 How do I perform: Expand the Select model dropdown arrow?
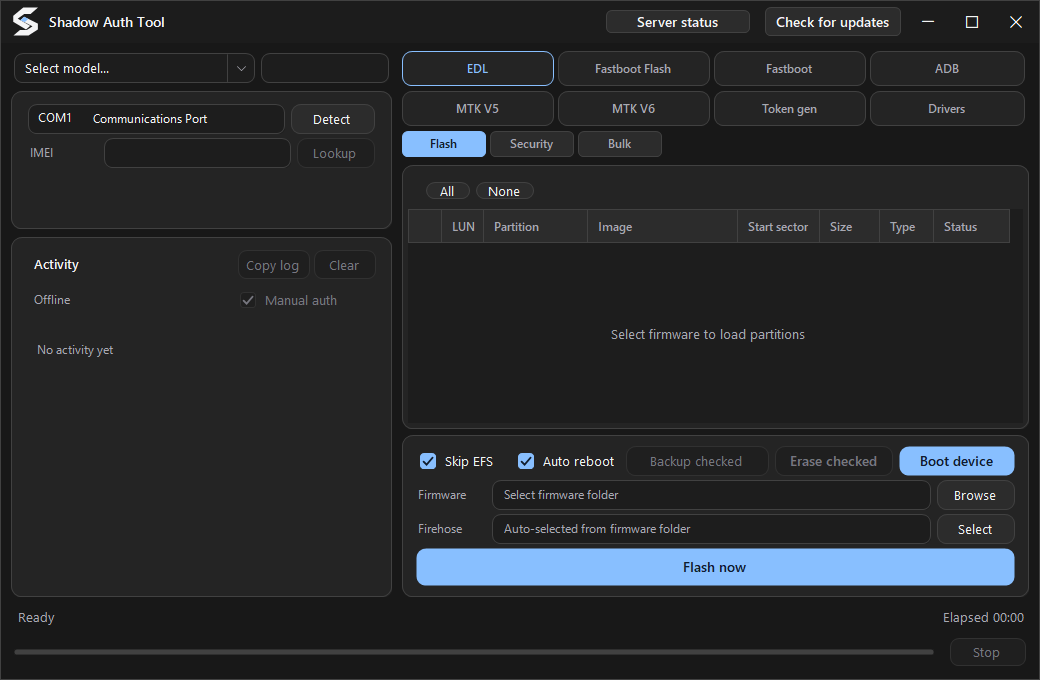[241, 68]
